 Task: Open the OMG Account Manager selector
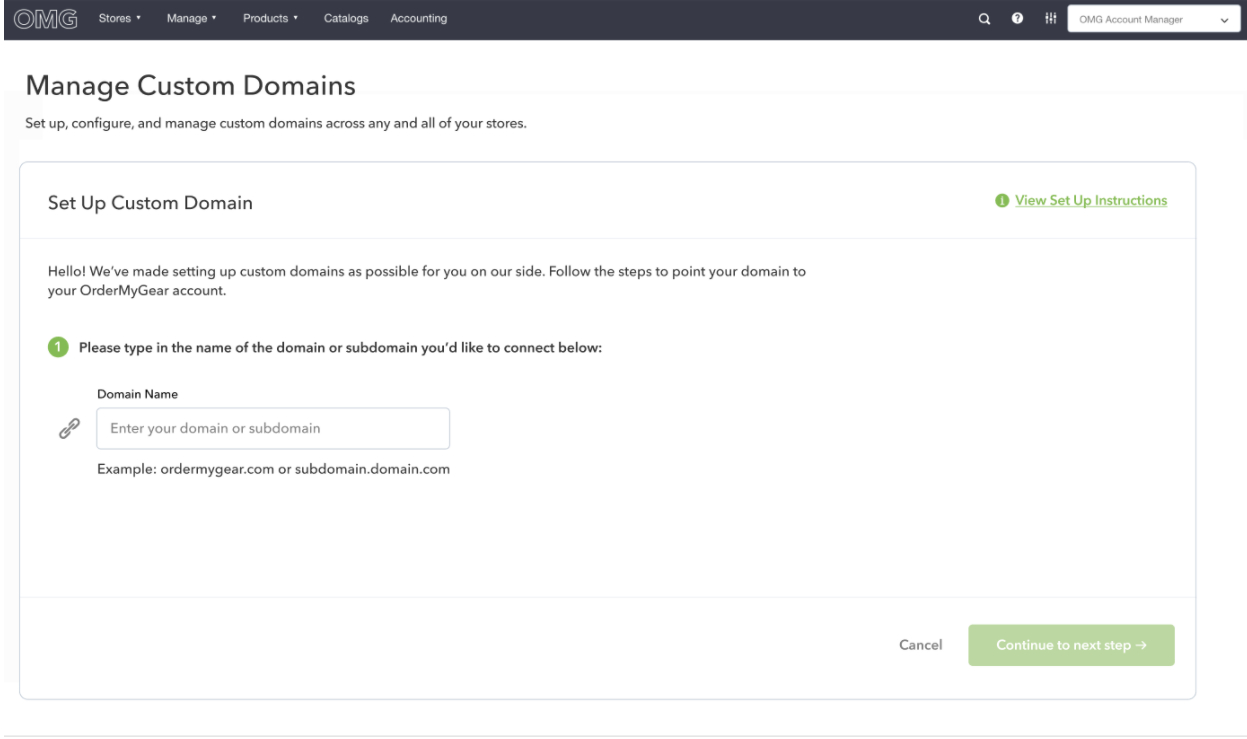coord(1152,19)
